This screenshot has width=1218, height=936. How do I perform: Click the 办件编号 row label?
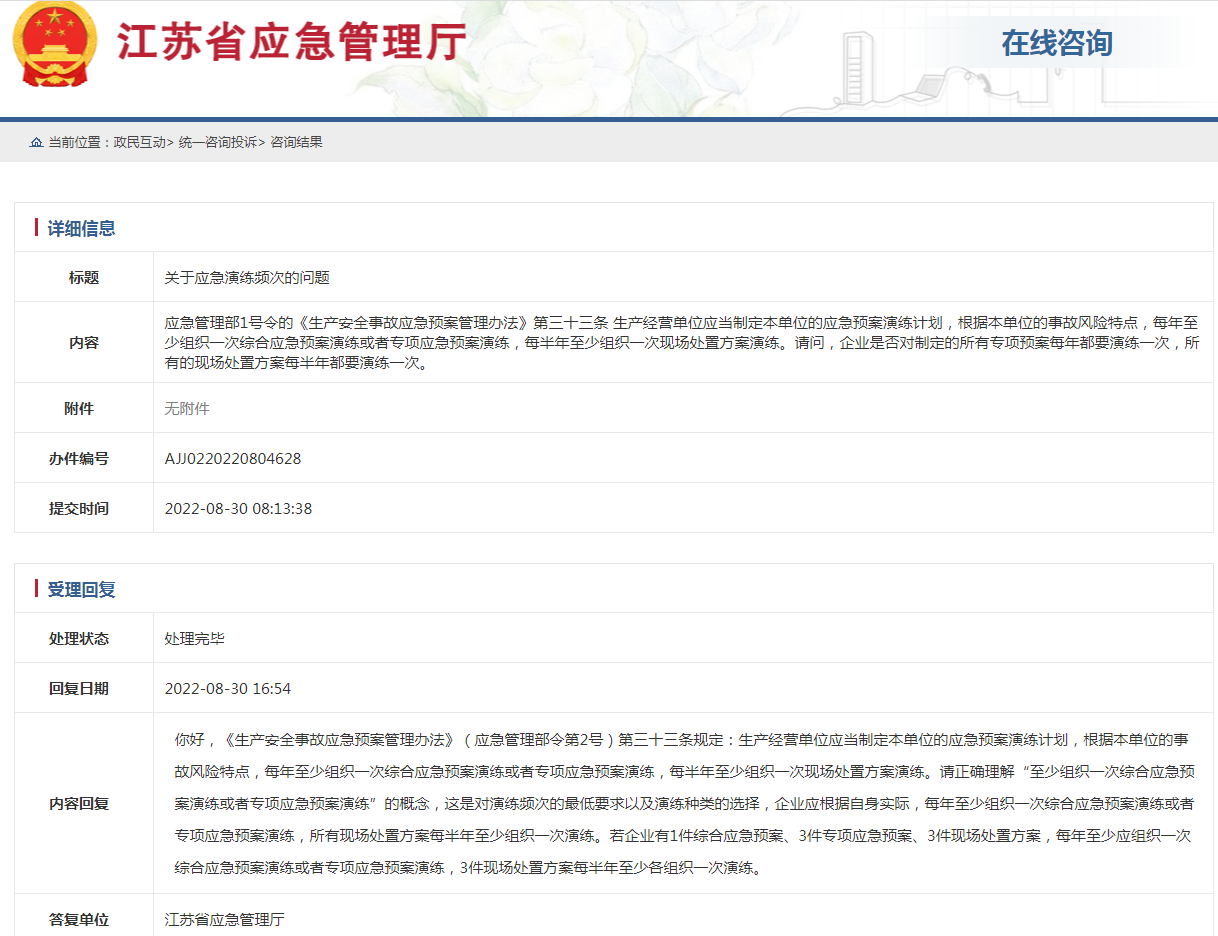tap(79, 458)
